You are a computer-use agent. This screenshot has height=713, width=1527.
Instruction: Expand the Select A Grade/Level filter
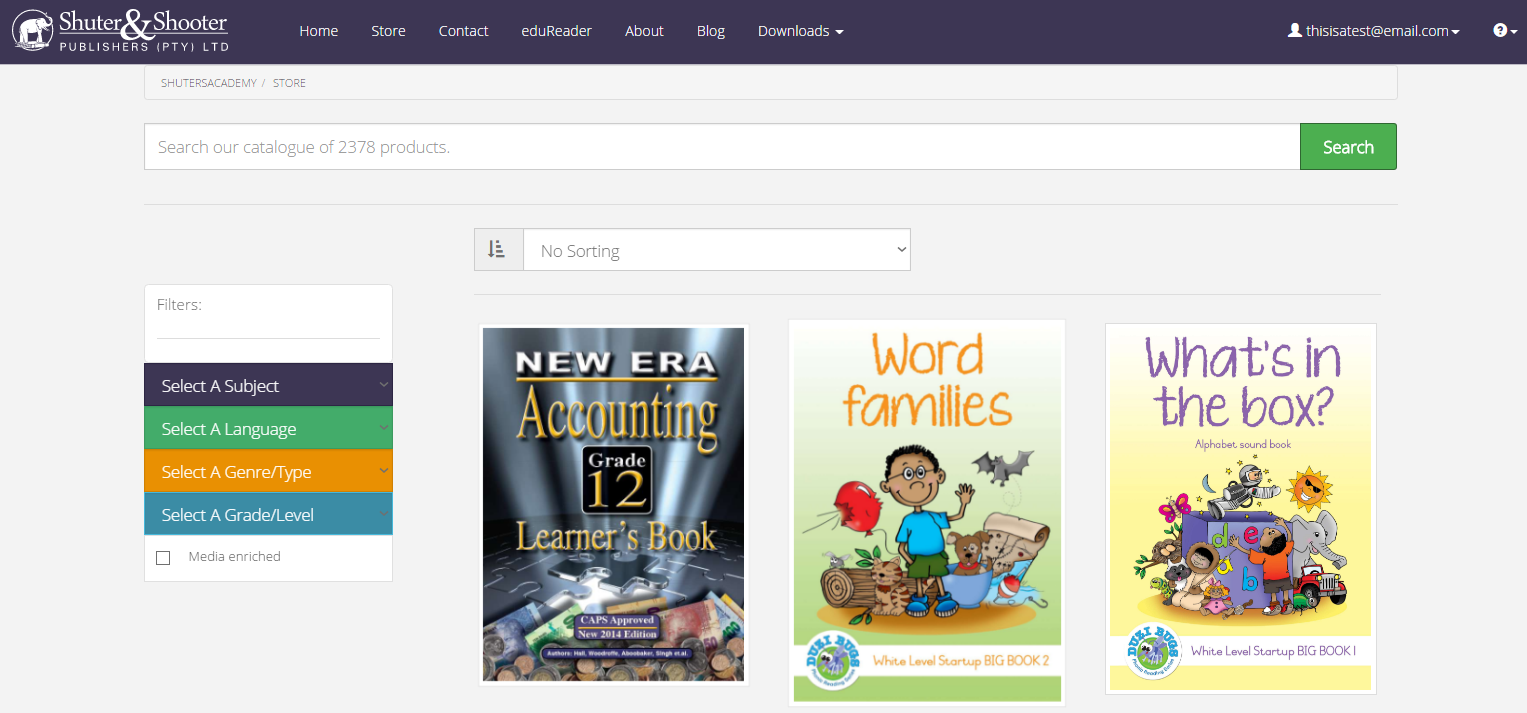(x=268, y=514)
